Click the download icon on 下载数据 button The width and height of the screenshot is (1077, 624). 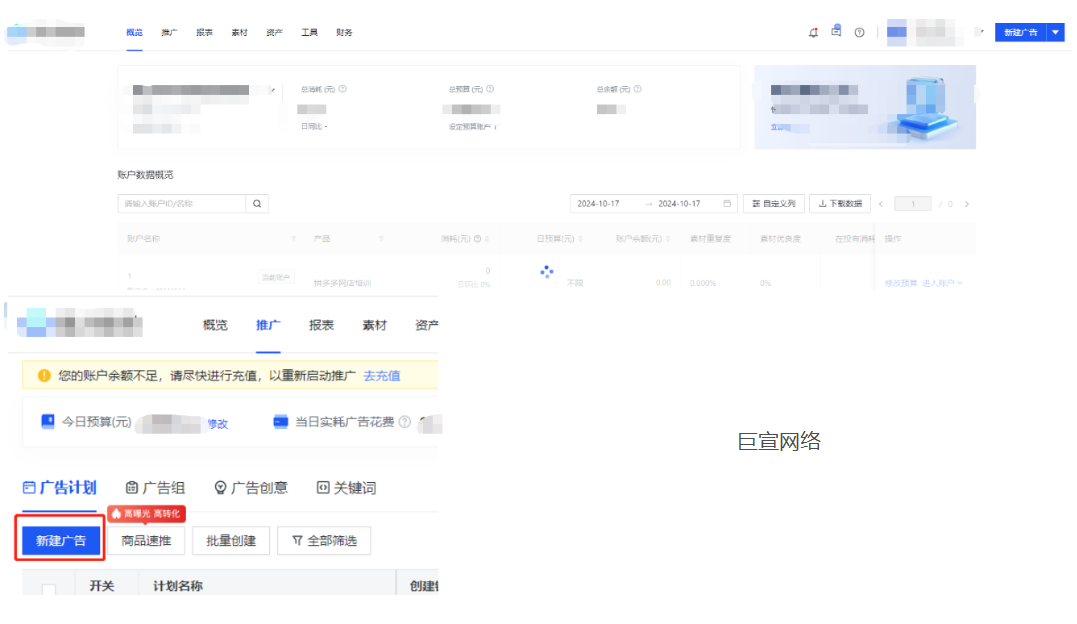pyautogui.click(x=823, y=203)
